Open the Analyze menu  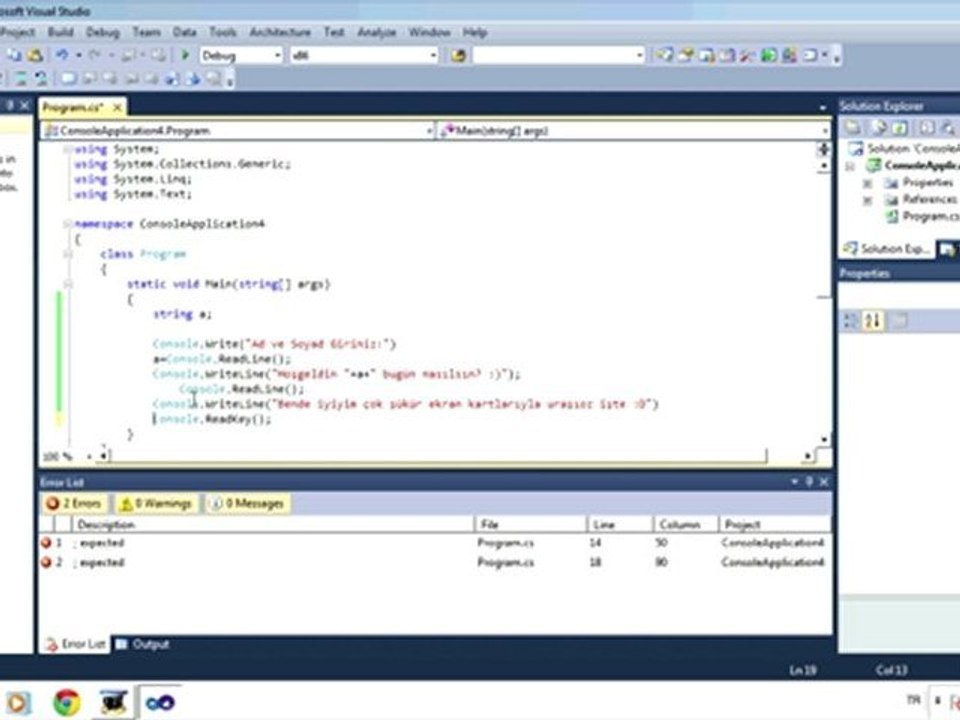pyautogui.click(x=377, y=32)
